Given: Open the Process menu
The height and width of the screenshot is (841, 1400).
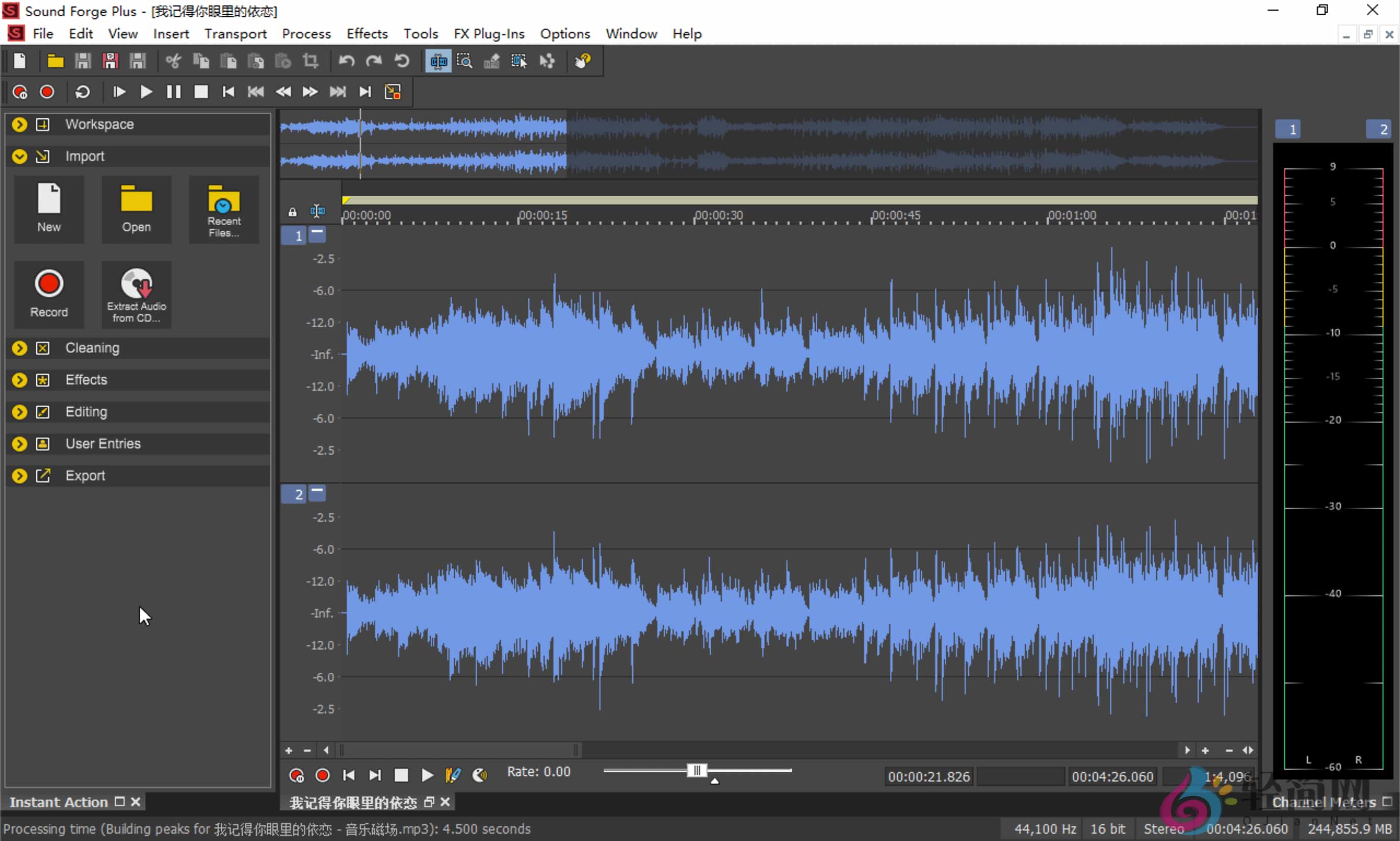Looking at the screenshot, I should click(306, 34).
